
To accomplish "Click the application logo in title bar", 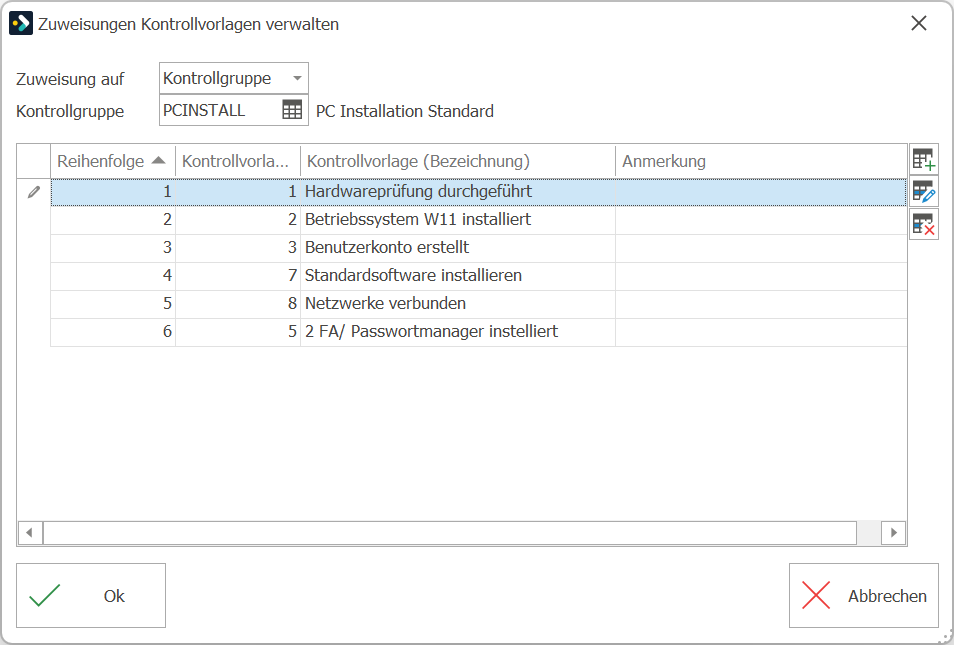I will tap(21, 24).
